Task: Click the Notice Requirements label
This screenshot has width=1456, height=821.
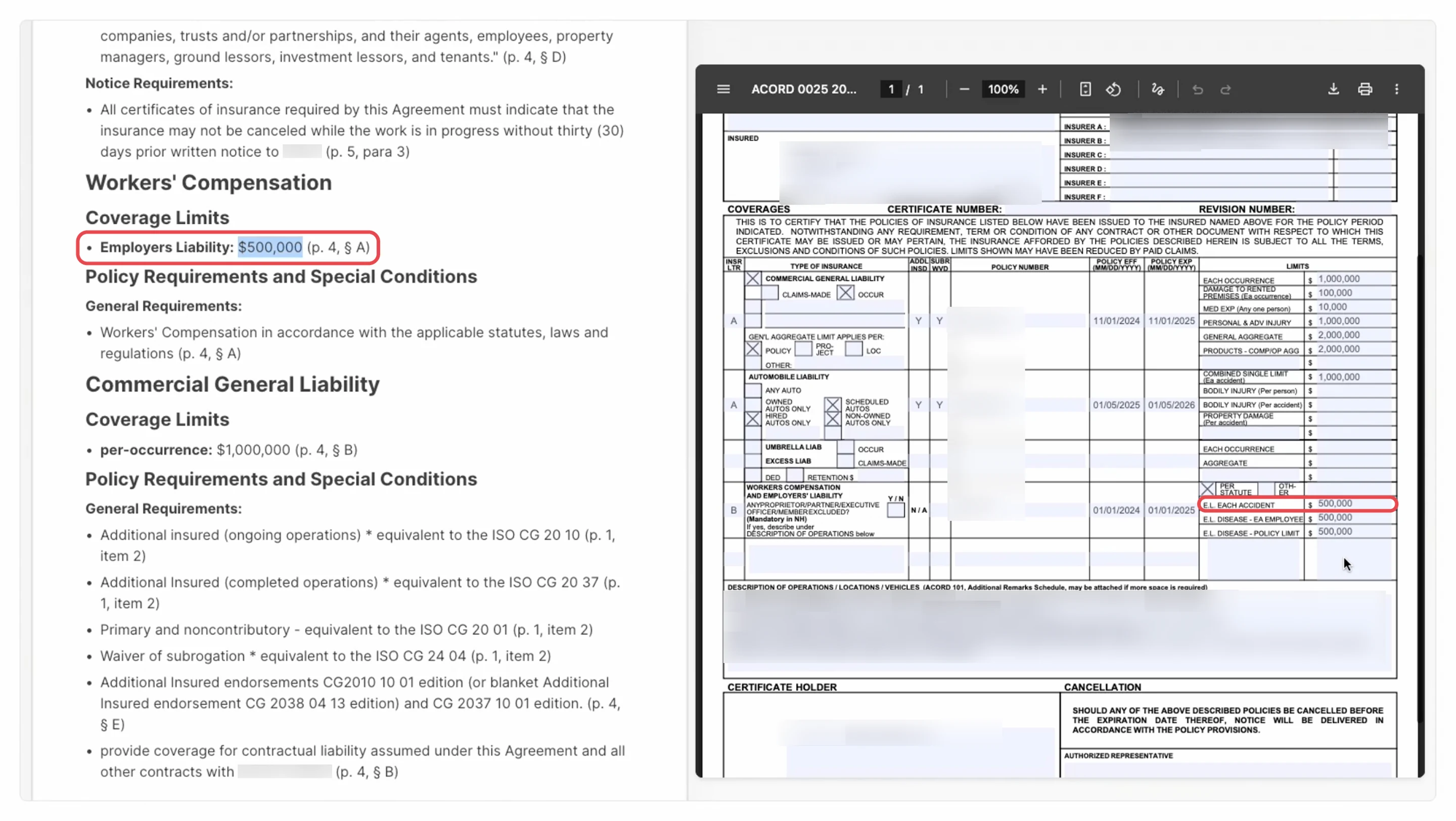Action: click(x=159, y=83)
